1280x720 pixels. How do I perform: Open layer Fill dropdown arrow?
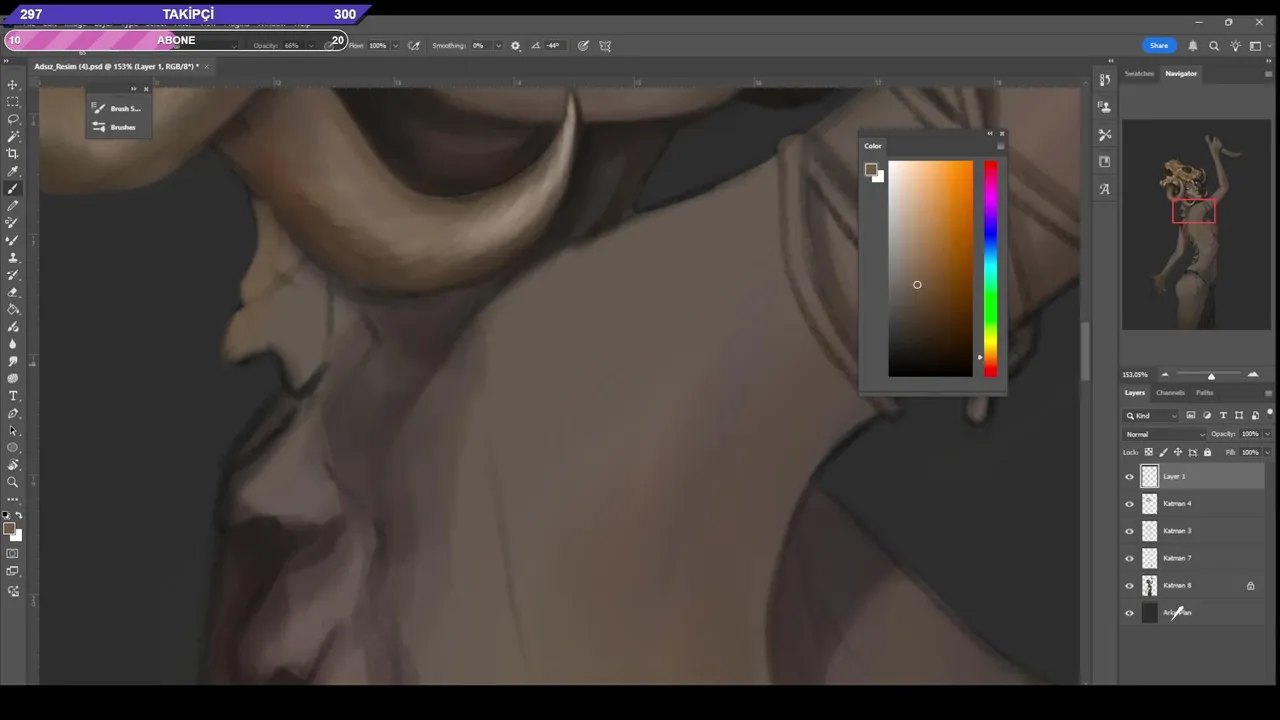click(1267, 452)
